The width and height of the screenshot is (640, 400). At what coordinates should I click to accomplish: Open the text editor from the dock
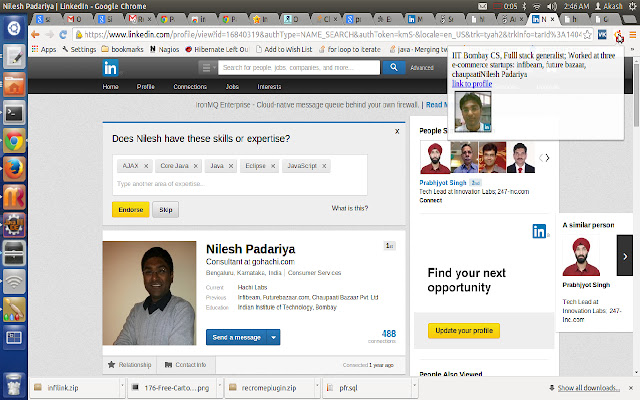[14, 56]
